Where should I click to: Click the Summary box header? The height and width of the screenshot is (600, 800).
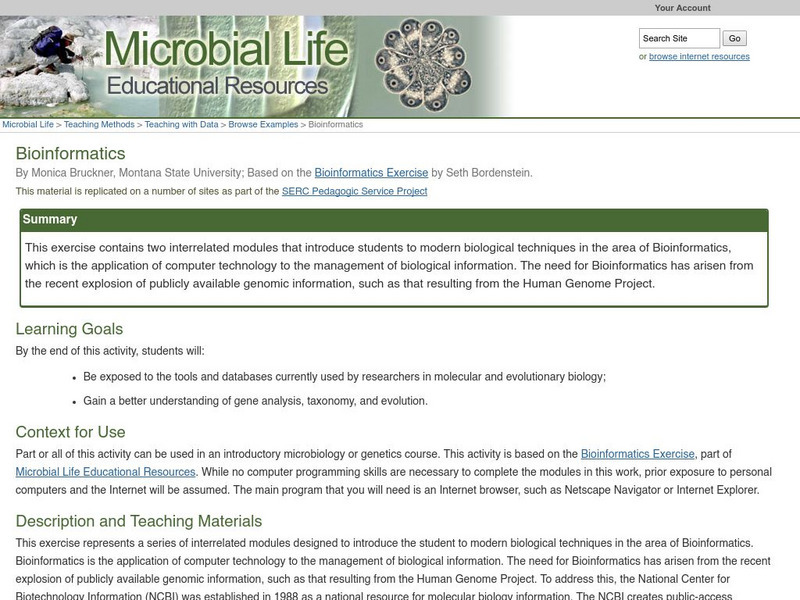pos(394,220)
